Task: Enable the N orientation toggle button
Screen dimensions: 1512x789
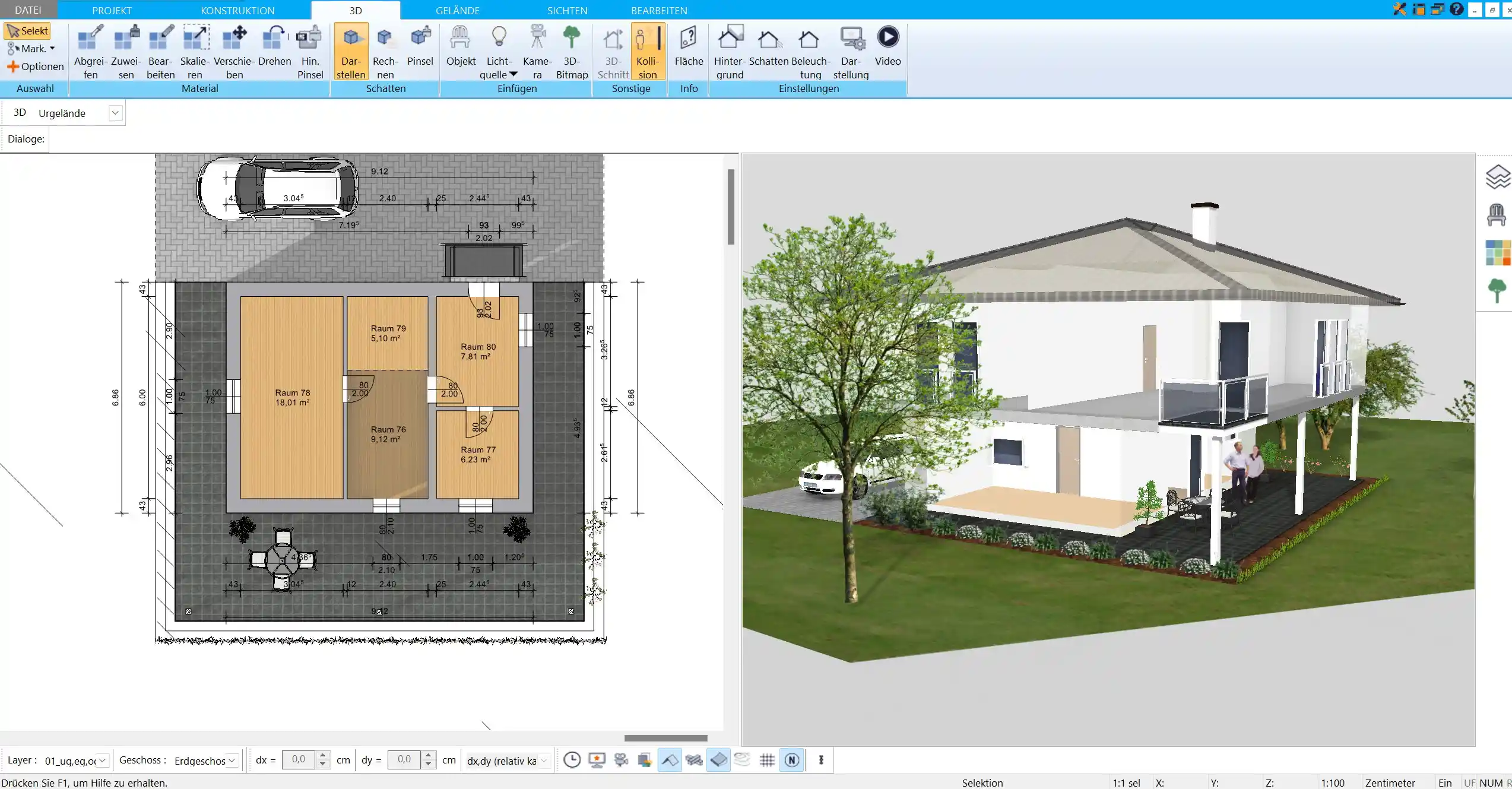Action: click(792, 760)
